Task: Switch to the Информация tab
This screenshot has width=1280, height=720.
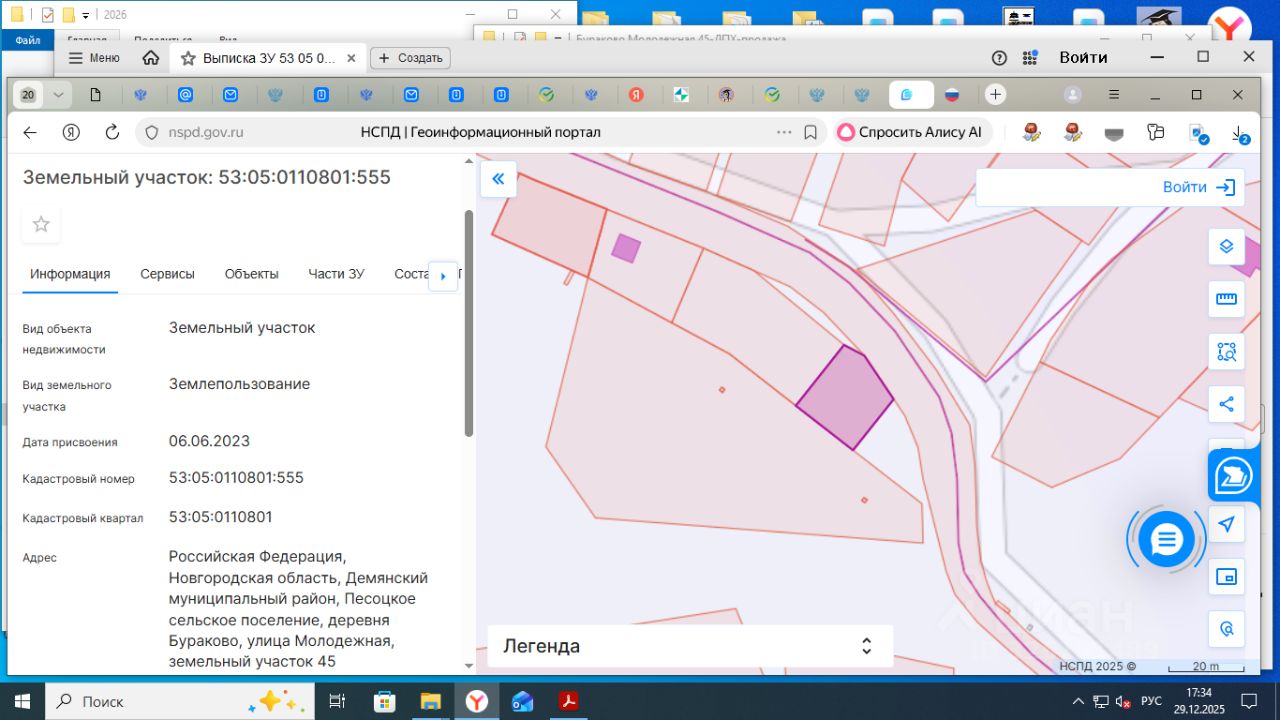Action: point(70,274)
